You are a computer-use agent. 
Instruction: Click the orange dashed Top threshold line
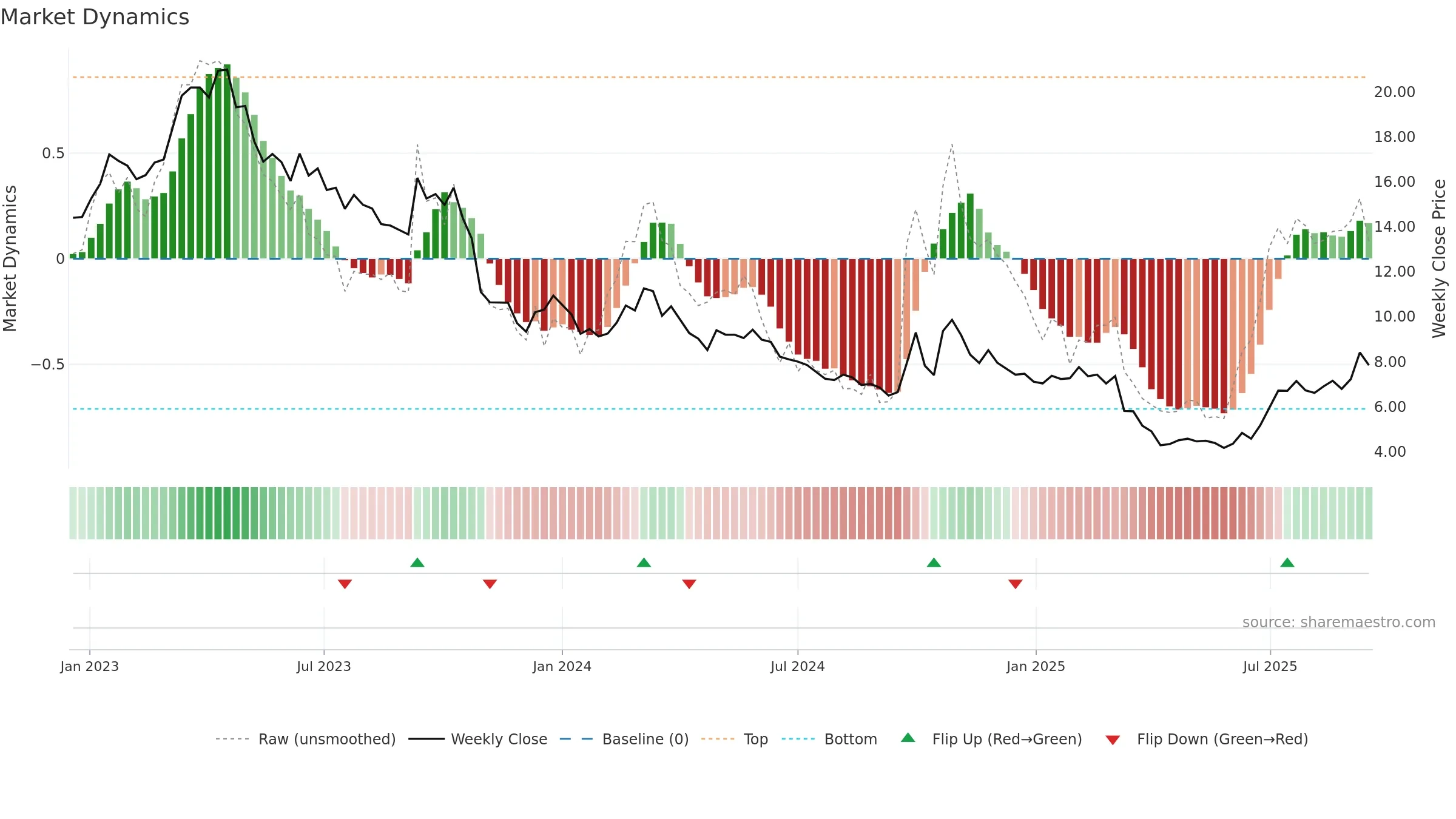720,77
